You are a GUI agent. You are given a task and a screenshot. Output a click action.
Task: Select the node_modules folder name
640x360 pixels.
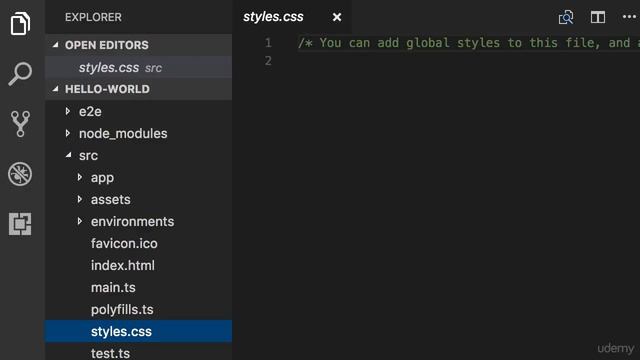pyautogui.click(x=123, y=133)
